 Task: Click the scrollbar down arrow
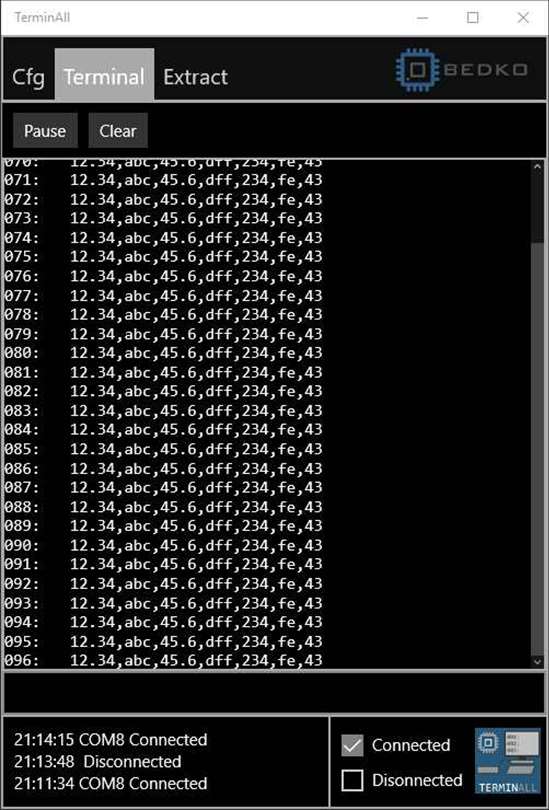537,661
